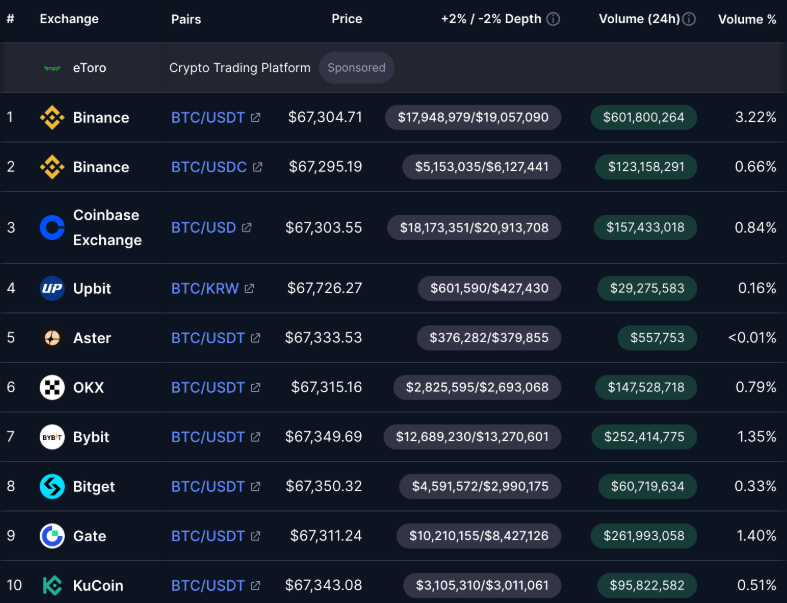The width and height of the screenshot is (787, 603).
Task: Open external link icon next to BTC/KRW
Action: pyautogui.click(x=249, y=289)
